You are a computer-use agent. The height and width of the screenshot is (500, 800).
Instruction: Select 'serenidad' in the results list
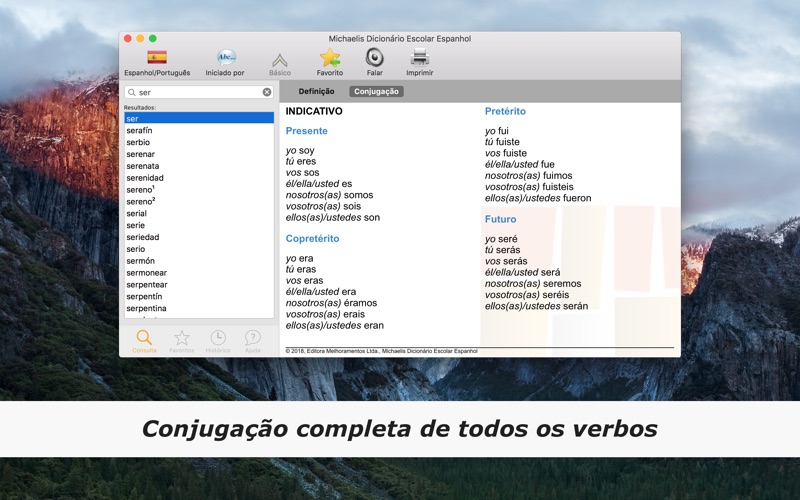click(x=199, y=178)
